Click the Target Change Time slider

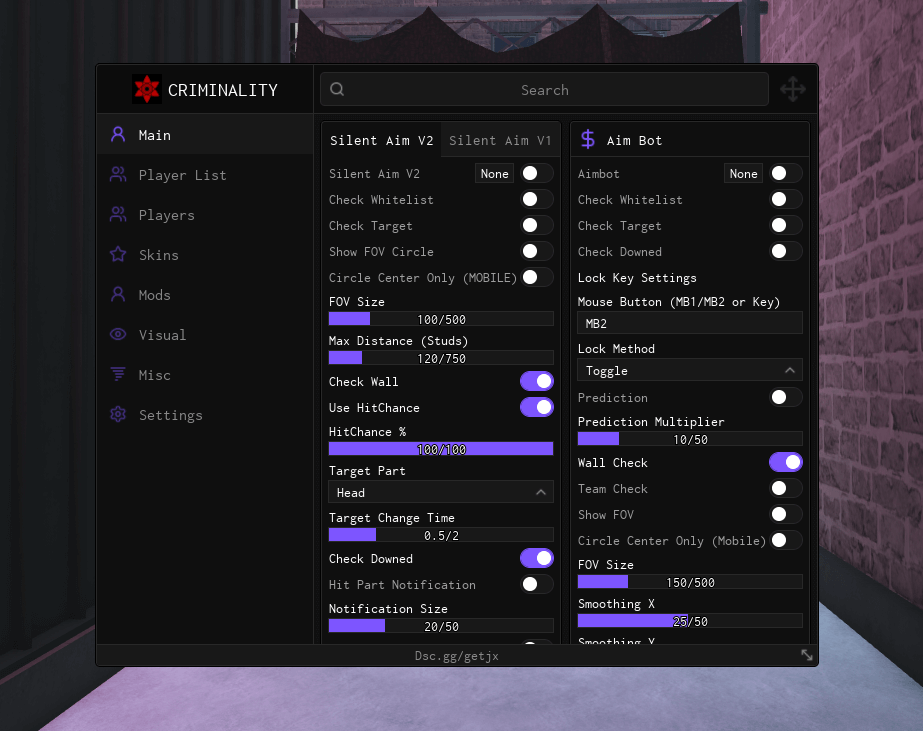(441, 535)
